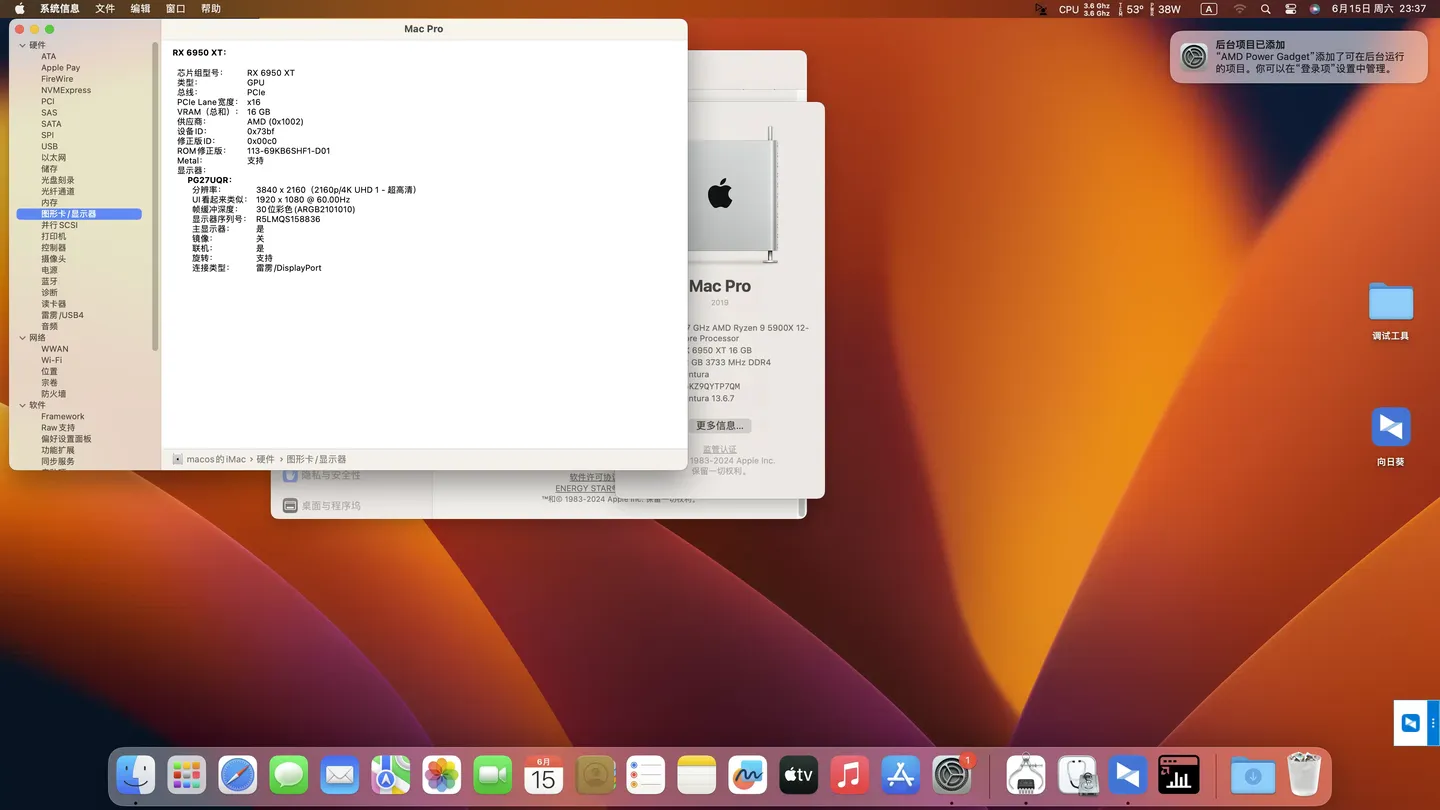Open Finder from the Dock

136,775
